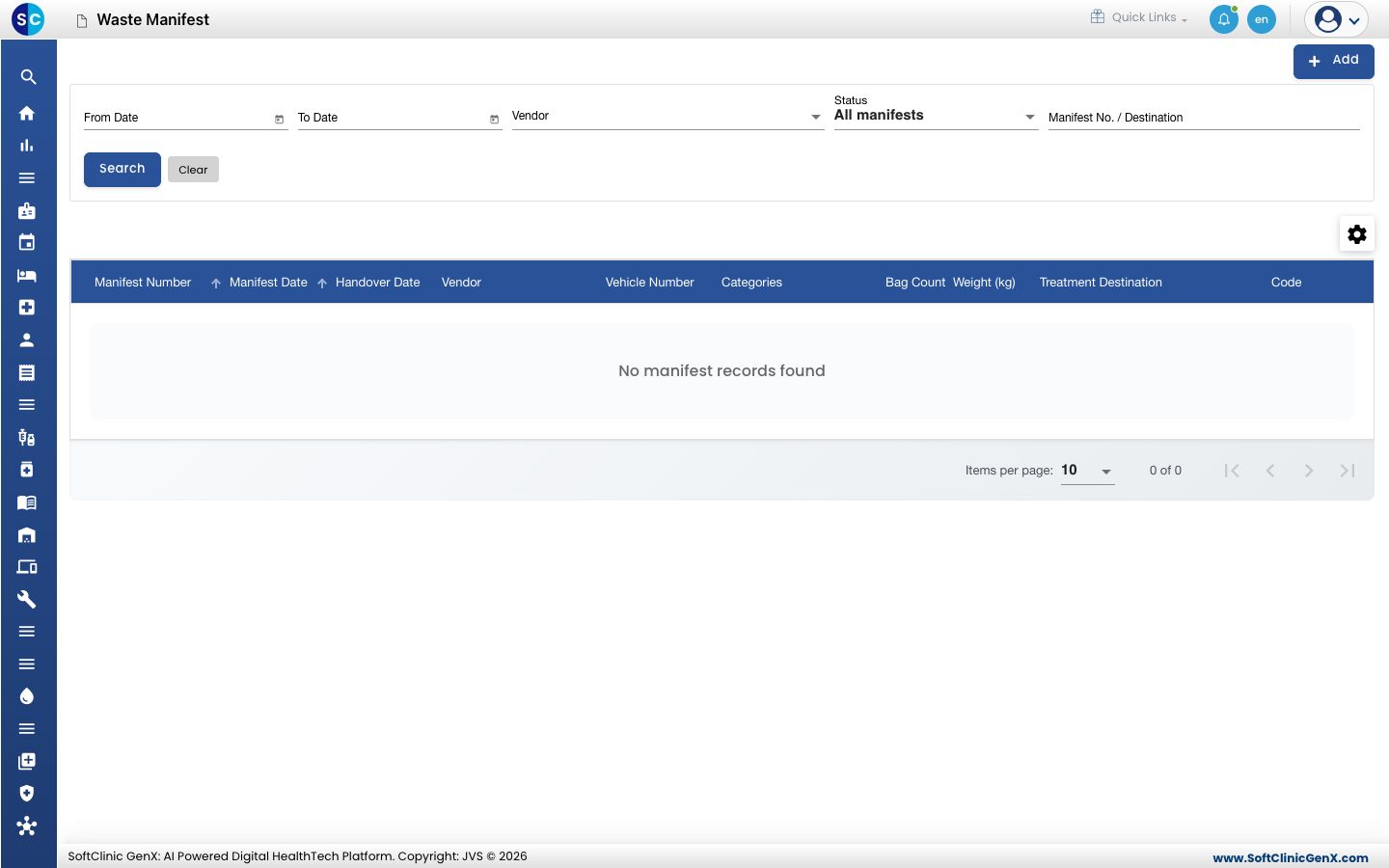This screenshot has height=868, width=1389.
Task: Expand the Vendor dropdown
Action: click(667, 116)
